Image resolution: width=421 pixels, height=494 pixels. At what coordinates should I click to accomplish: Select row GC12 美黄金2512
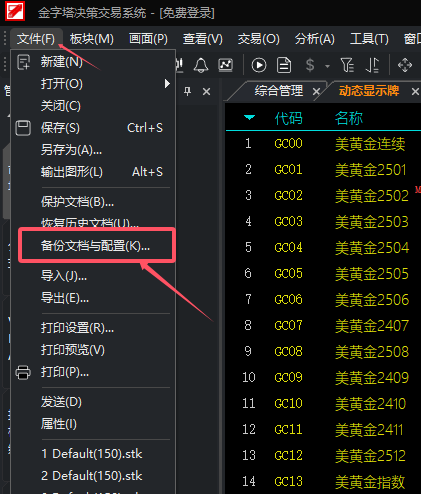click(x=323, y=456)
